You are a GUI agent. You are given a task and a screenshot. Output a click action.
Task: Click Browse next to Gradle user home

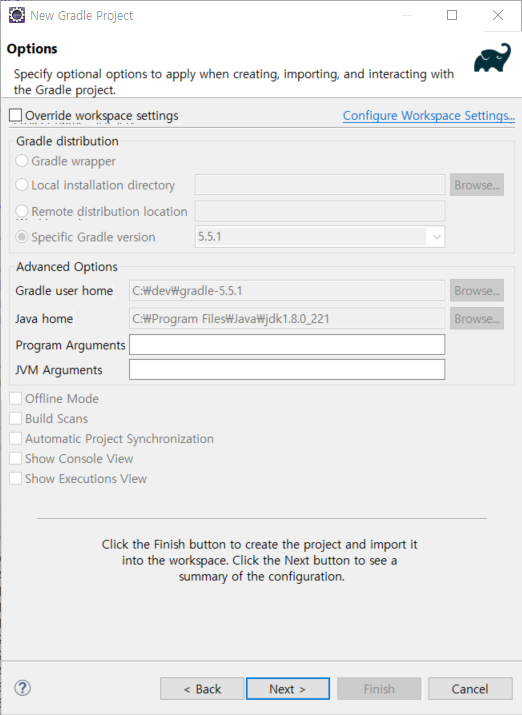477,290
